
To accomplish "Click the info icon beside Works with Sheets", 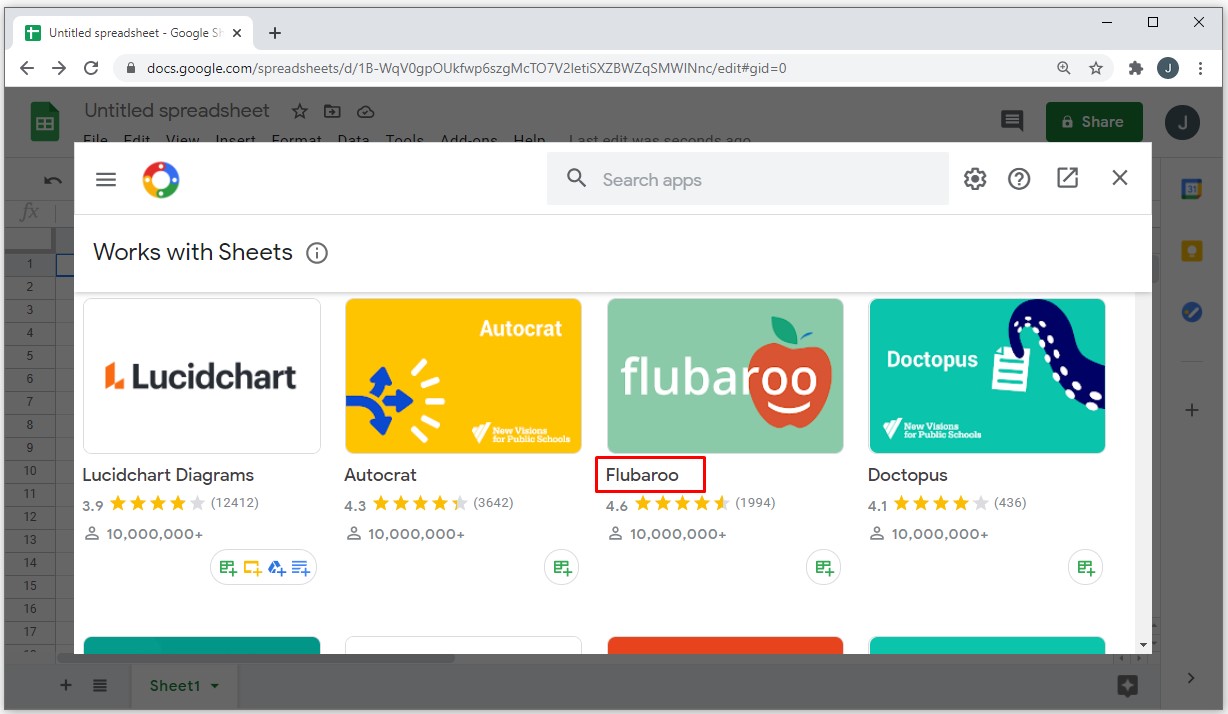I will [x=317, y=253].
